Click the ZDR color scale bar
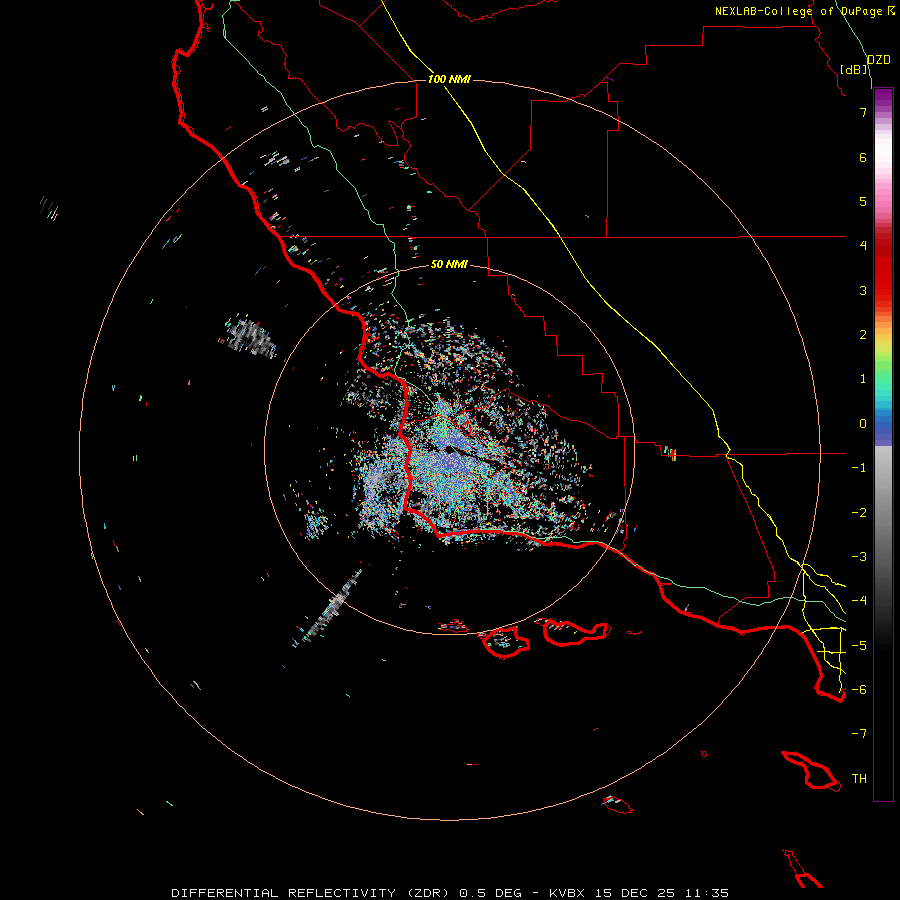 tap(883, 444)
